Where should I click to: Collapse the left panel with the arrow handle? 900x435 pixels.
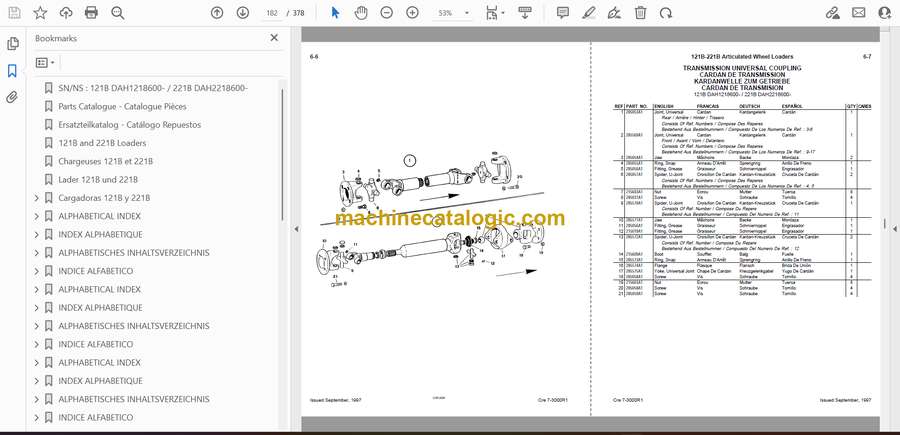coord(296,229)
